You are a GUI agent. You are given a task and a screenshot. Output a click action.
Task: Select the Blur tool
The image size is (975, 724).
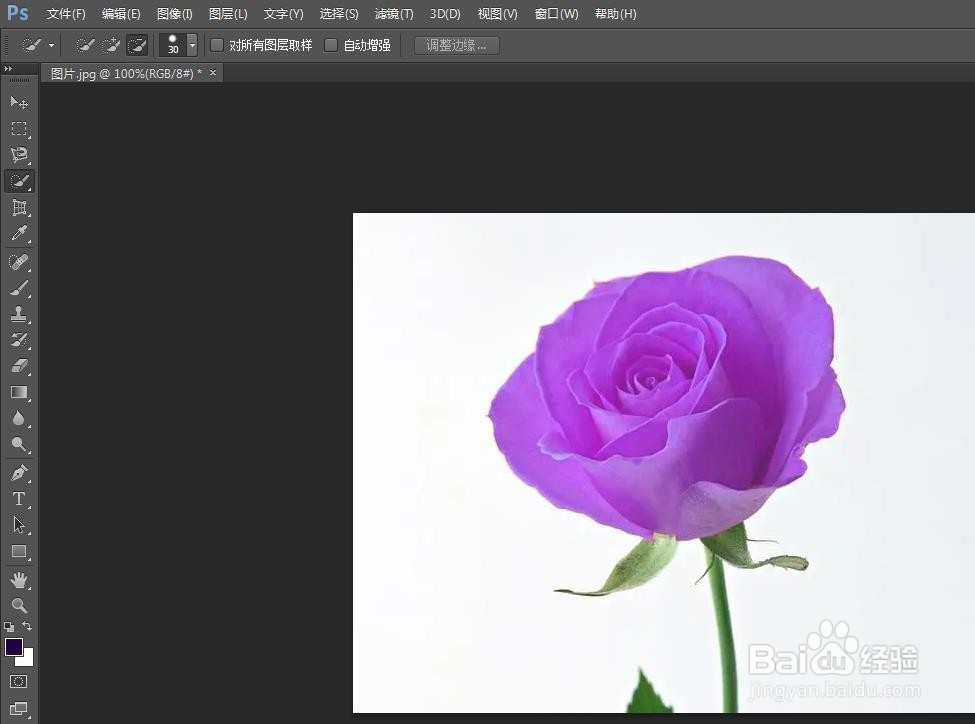(x=19, y=419)
